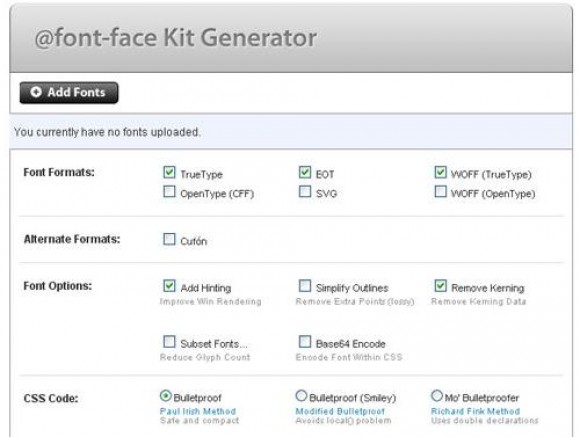580x437 pixels.
Task: Click the plus icon on Add Fonts
Action: point(36,92)
